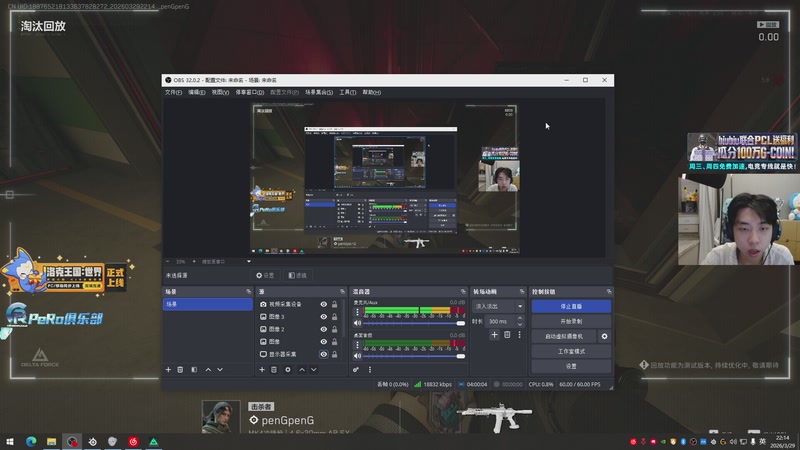Image resolution: width=800 pixels, height=450 pixels.
Task: Open the 帮助(H) menu
Action: pyautogui.click(x=371, y=92)
